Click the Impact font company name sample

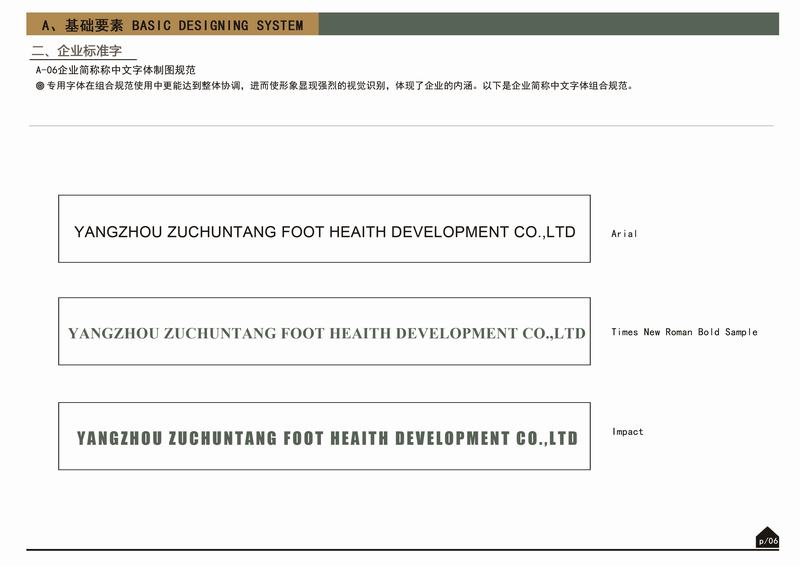327,438
